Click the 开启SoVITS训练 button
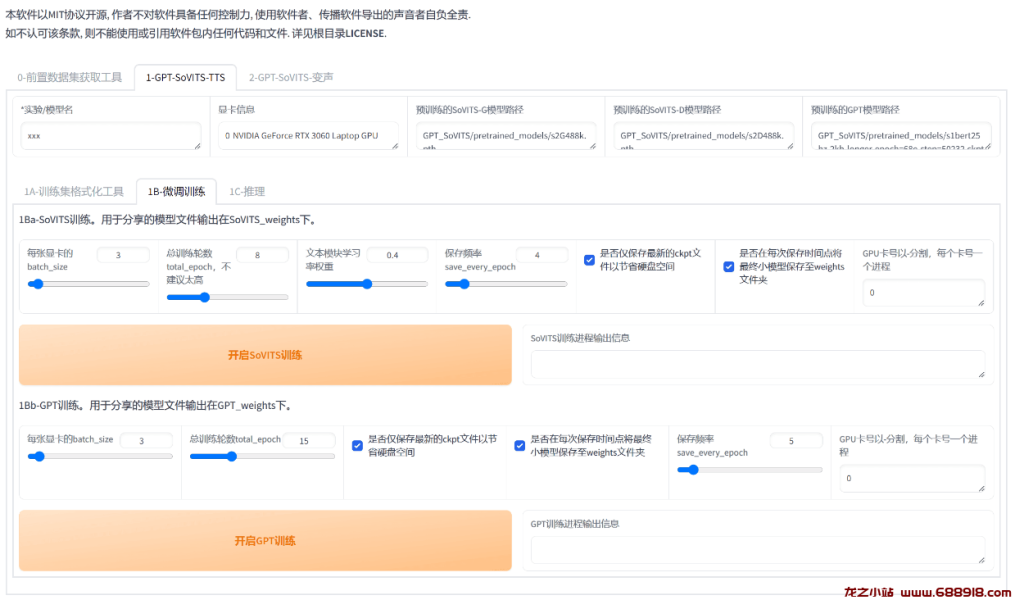 click(x=265, y=355)
